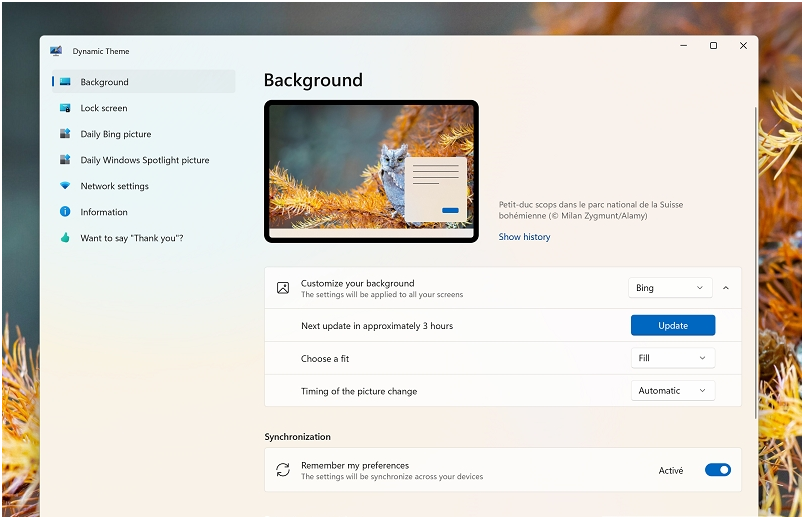Turn off the Remember my preferences switch
804x517 pixels.
pyautogui.click(x=718, y=470)
